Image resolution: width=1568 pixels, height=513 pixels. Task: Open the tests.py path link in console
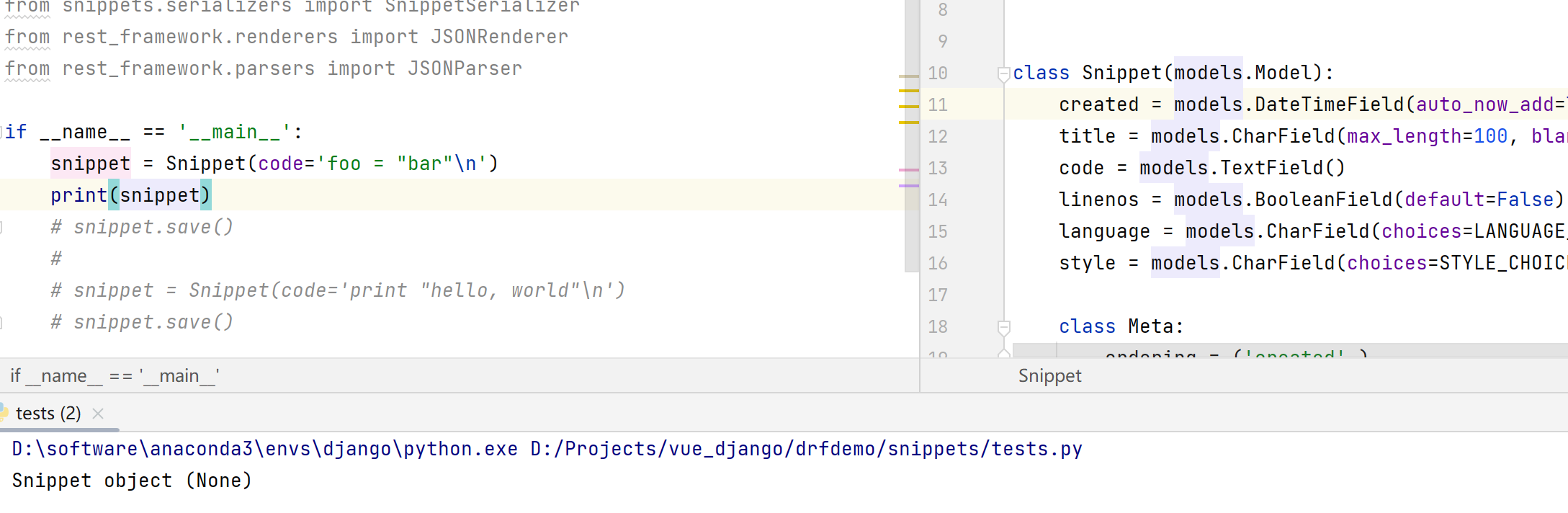(x=806, y=449)
